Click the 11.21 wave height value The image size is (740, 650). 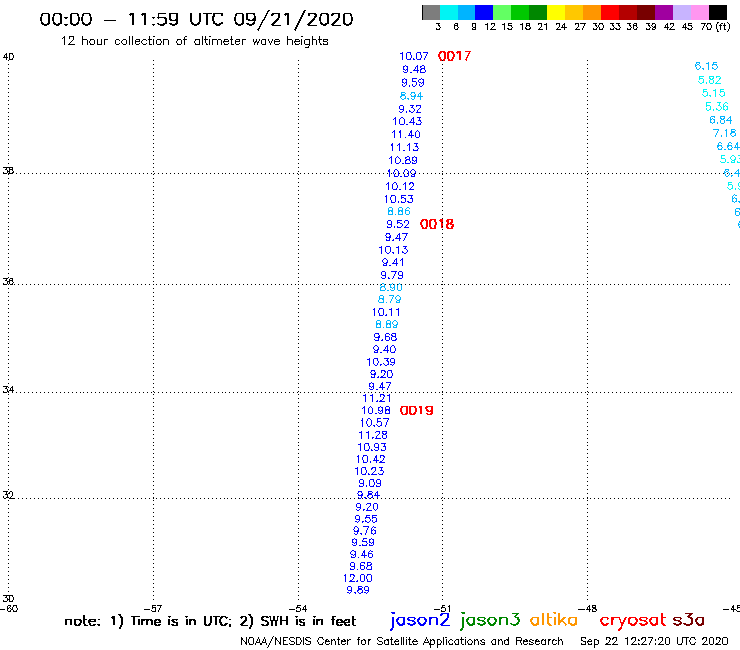[377, 398]
